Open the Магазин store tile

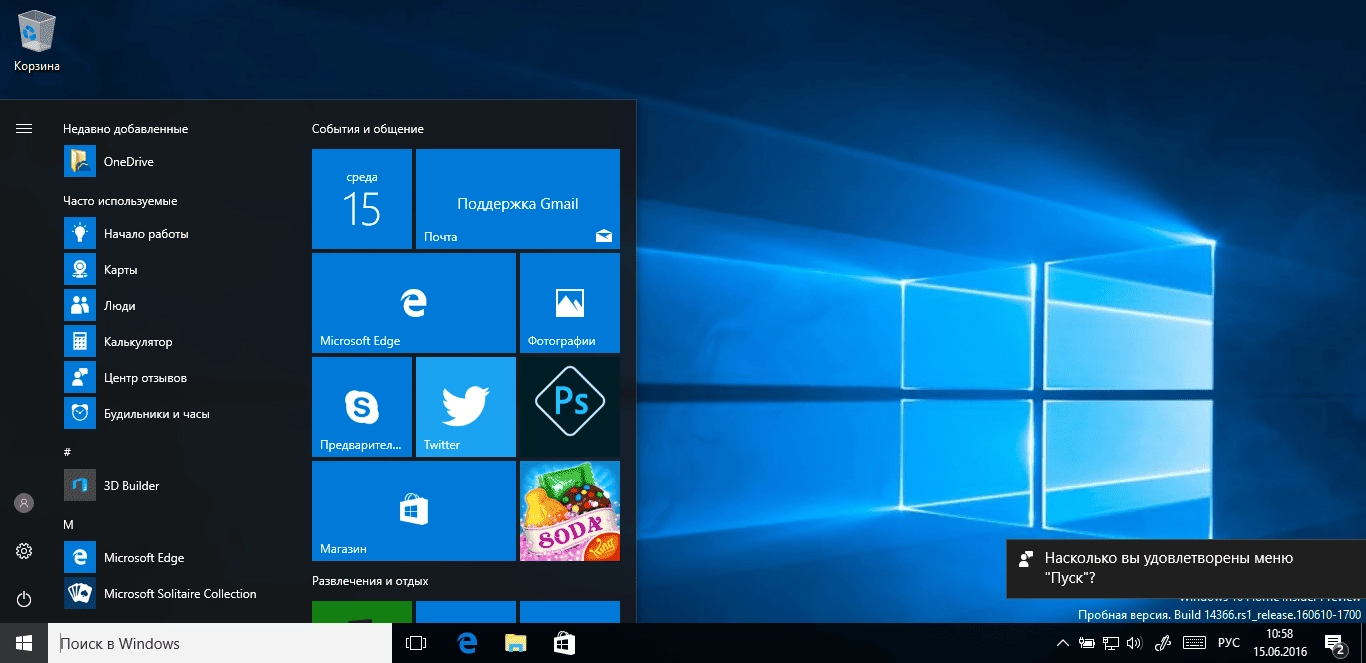[x=414, y=511]
